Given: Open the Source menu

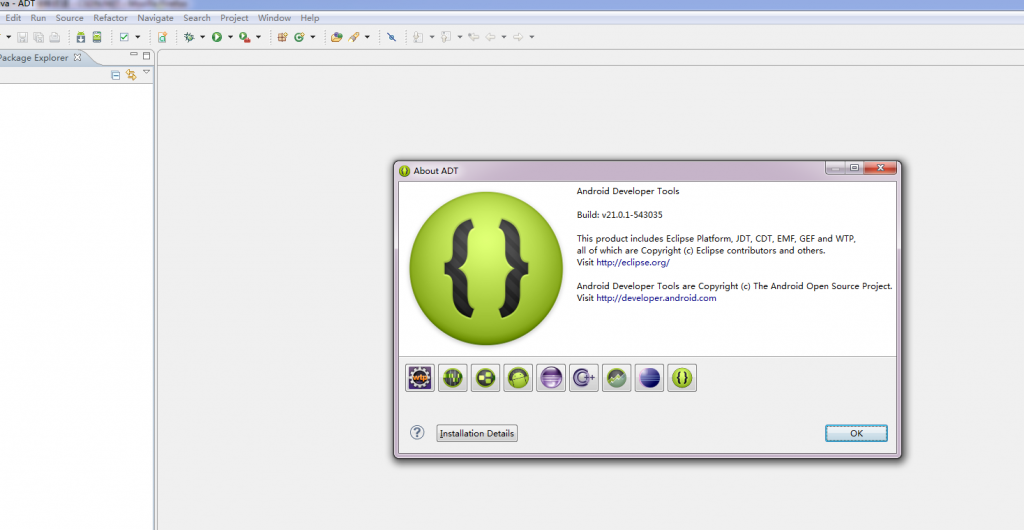Looking at the screenshot, I should point(69,18).
